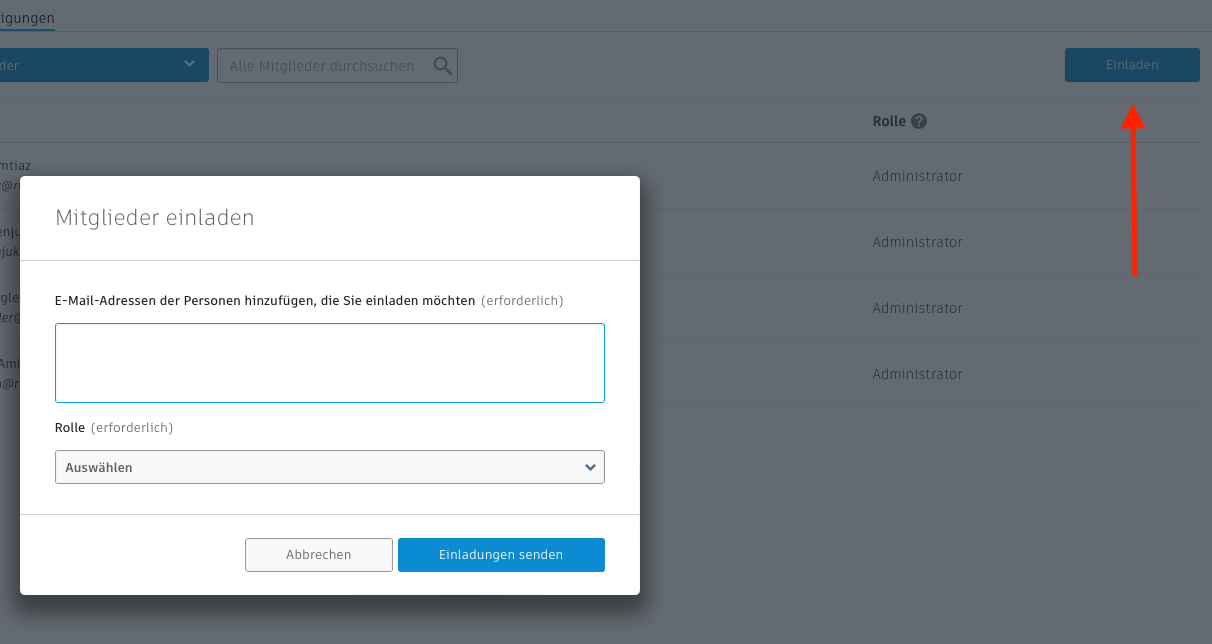Click the E-Mail-Adressen der Personen hinzufügen label
This screenshot has width=1212, height=644.
pyautogui.click(x=265, y=300)
